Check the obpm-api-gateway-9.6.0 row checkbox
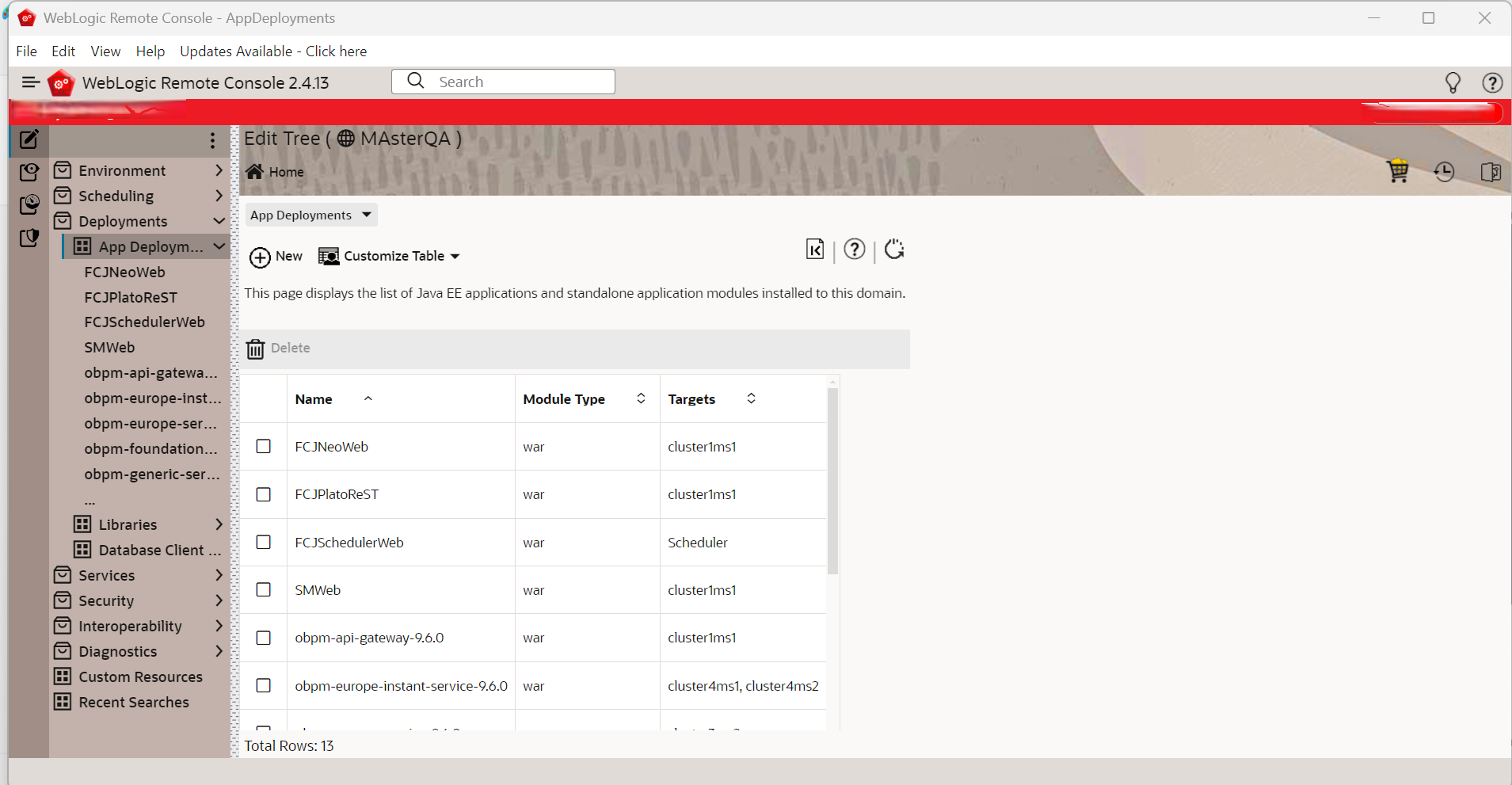Screen dimensions: 1512x785 264,638
